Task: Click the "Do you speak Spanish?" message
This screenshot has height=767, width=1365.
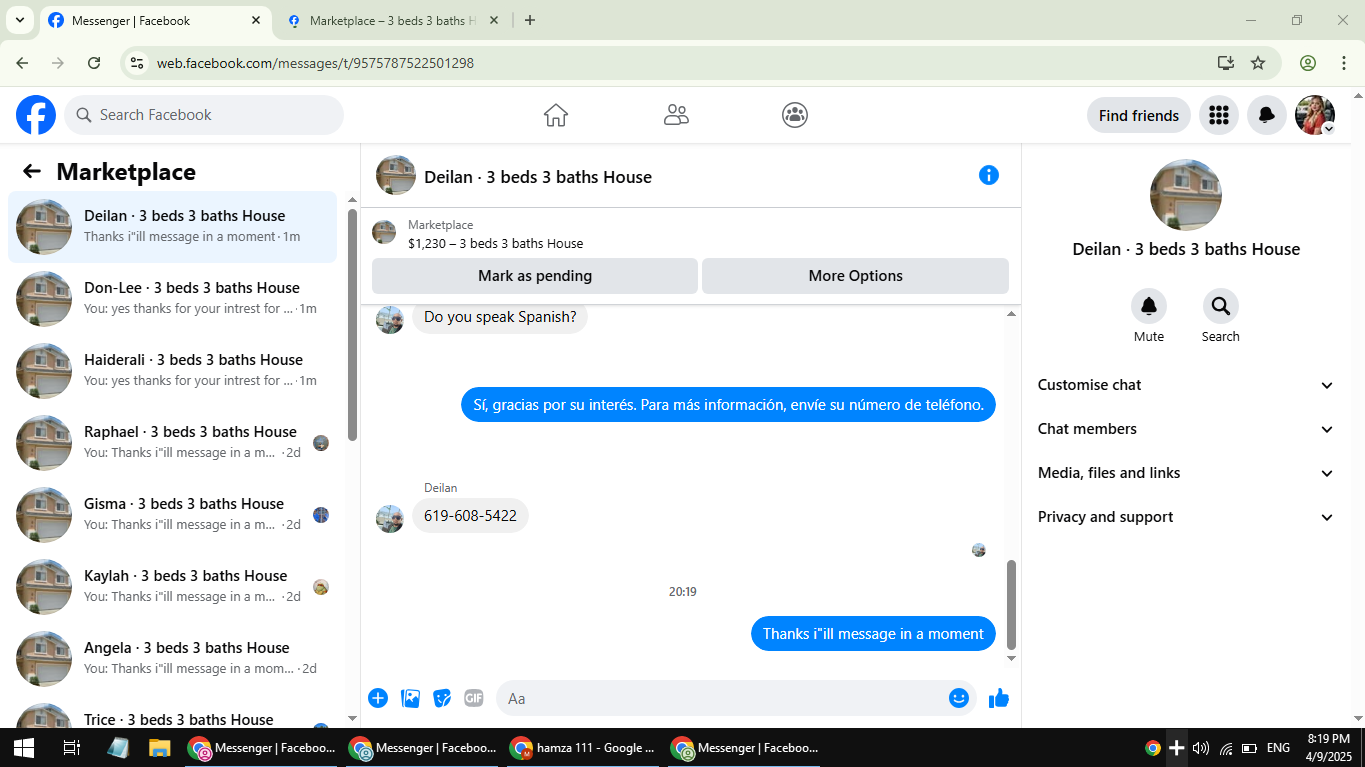Action: click(500, 317)
